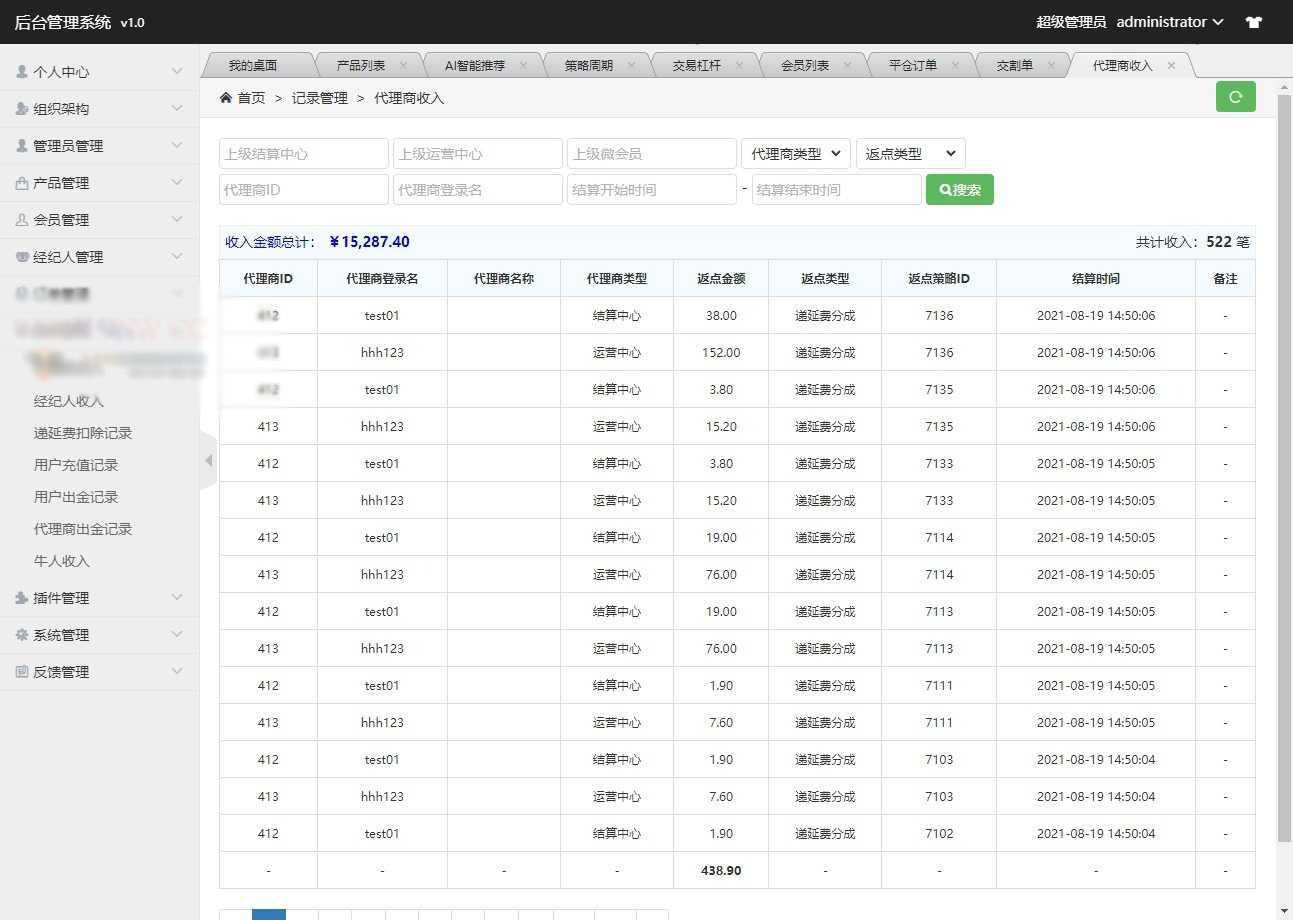Expand 插件管理 sidebar menu

[99, 598]
